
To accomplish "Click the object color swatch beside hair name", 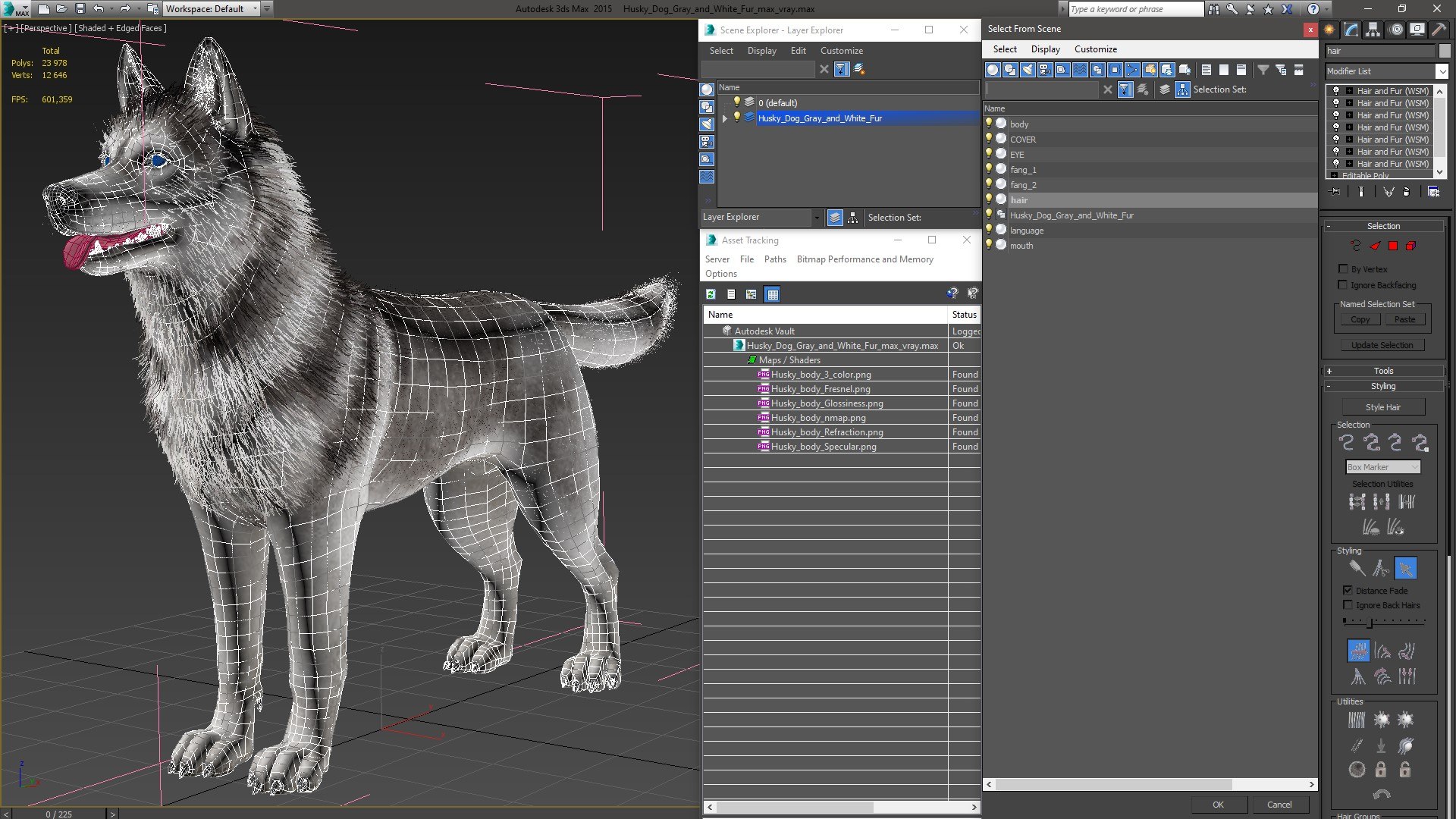I will tap(1444, 51).
